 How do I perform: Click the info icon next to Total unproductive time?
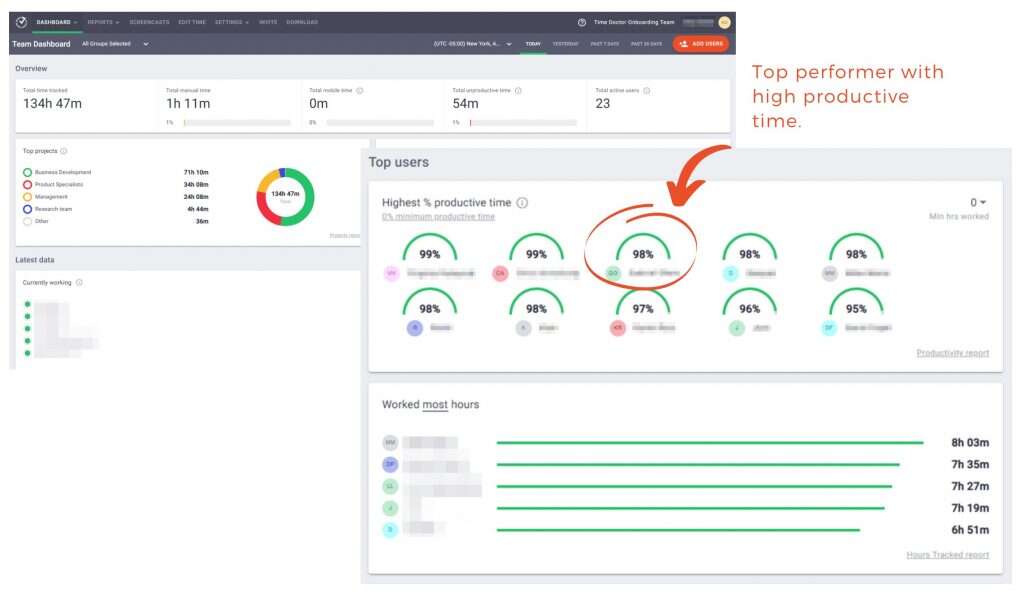[519, 90]
